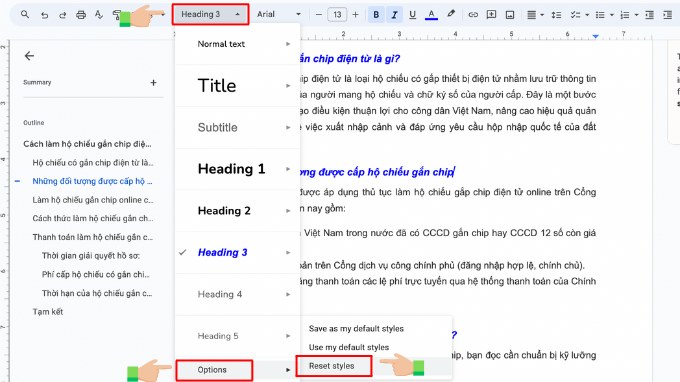Image resolution: width=680 pixels, height=382 pixels.
Task: Insert a numbered list
Action: coord(625,15)
